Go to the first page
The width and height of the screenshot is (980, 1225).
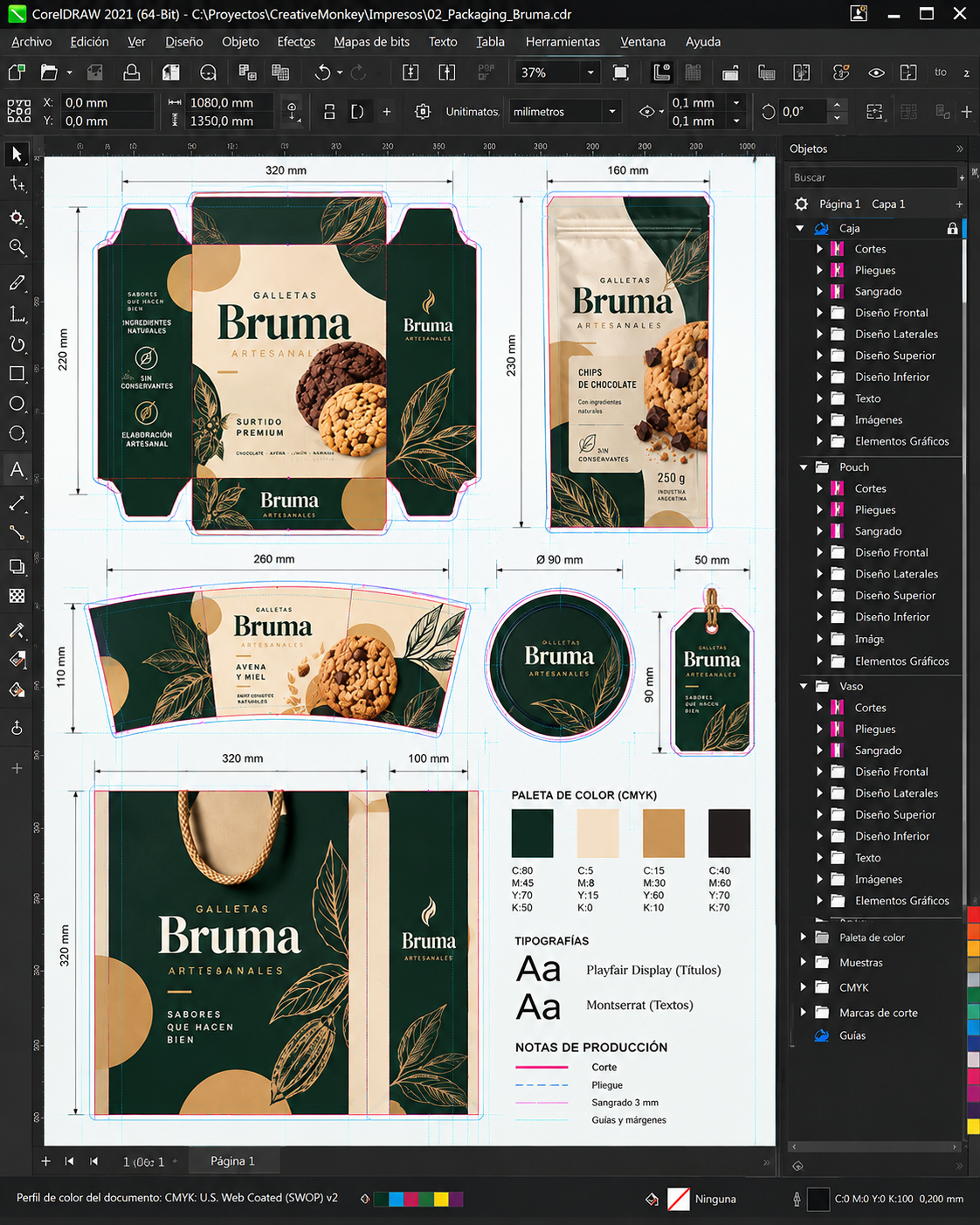70,1161
